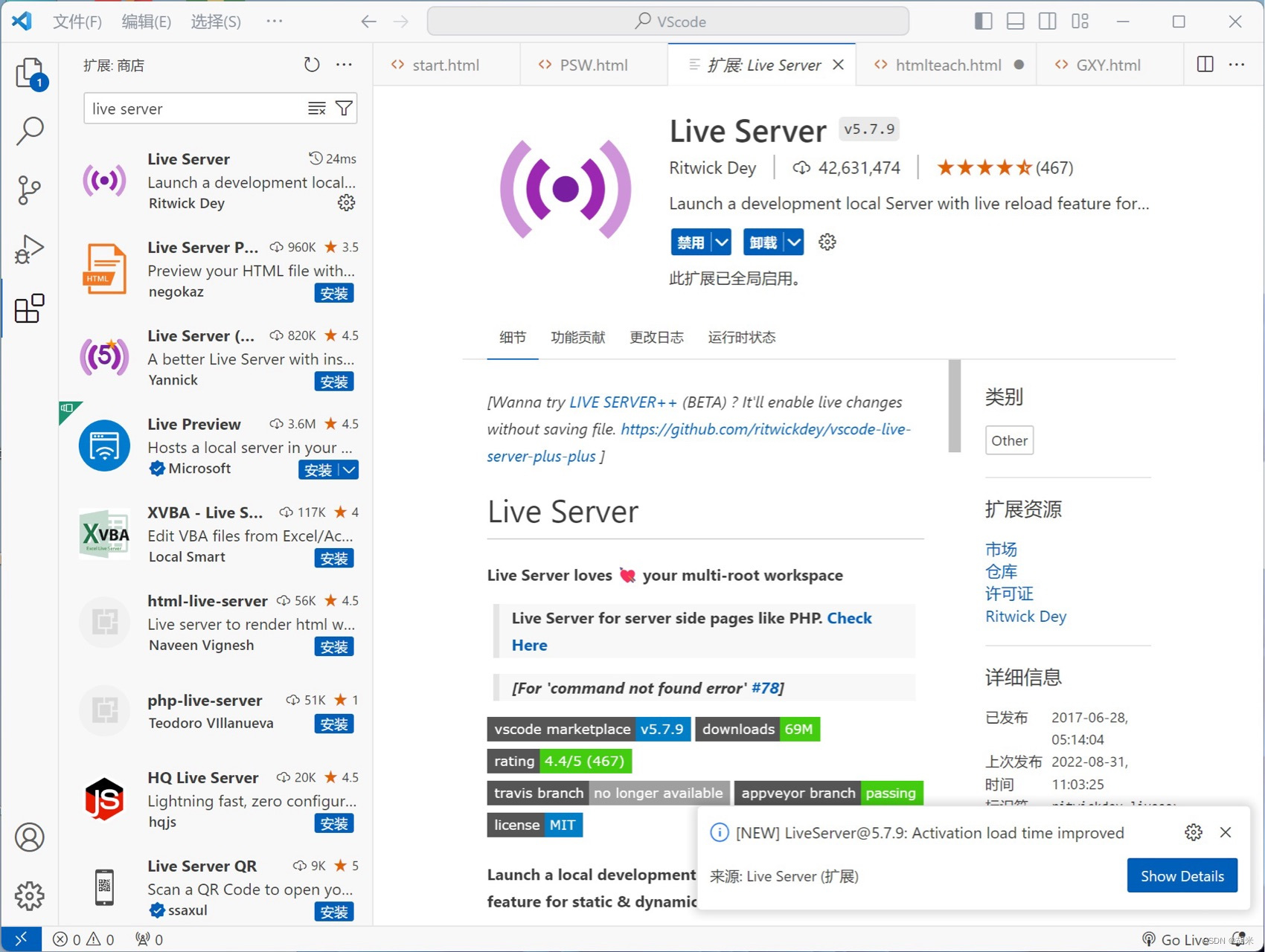Install Live Server Preview by negokaz
Screen dimensions: 1265x952
click(x=334, y=293)
